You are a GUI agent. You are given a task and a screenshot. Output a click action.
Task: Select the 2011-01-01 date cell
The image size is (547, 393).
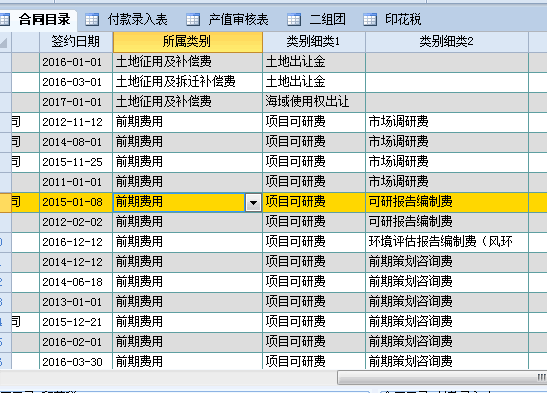coord(76,182)
